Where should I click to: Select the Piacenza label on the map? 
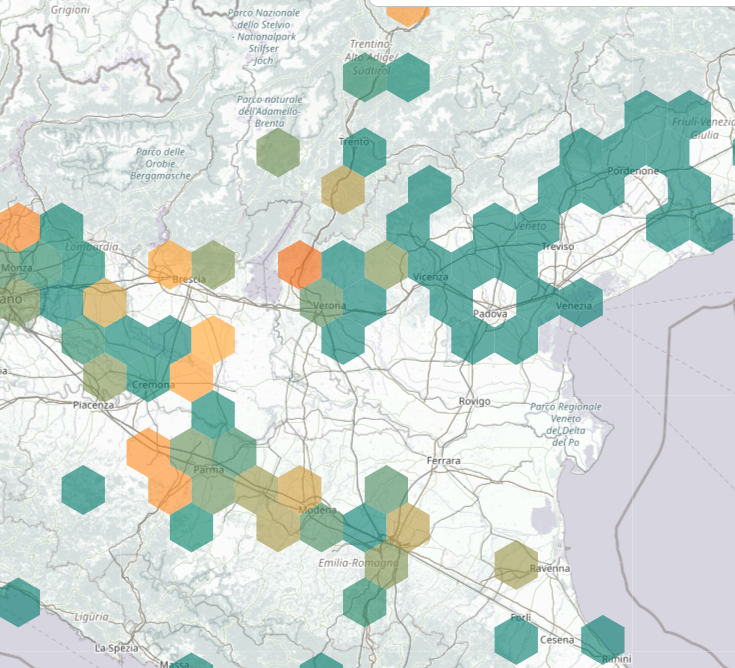pyautogui.click(x=94, y=405)
